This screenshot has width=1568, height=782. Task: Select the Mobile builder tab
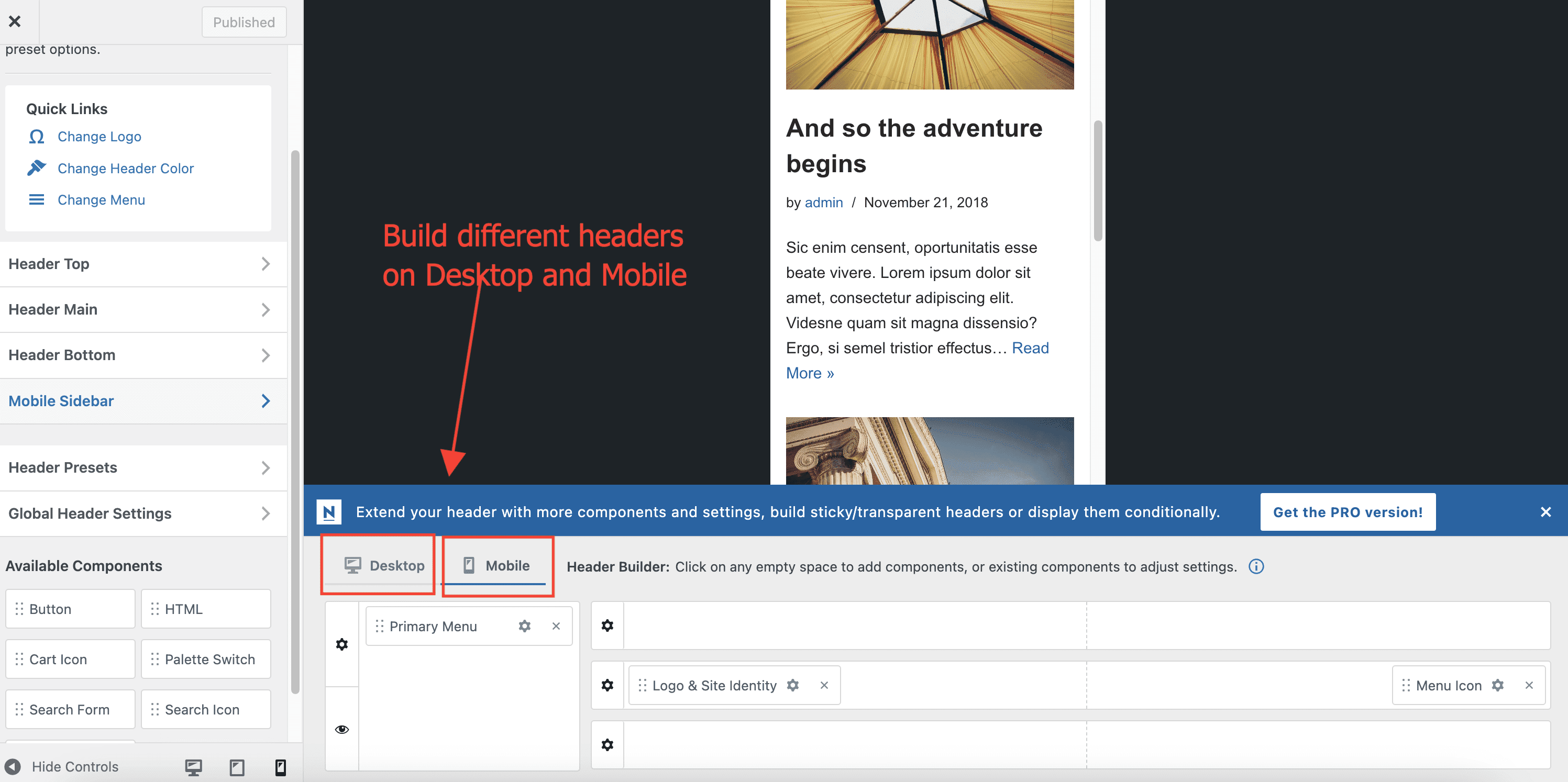pyautogui.click(x=496, y=565)
